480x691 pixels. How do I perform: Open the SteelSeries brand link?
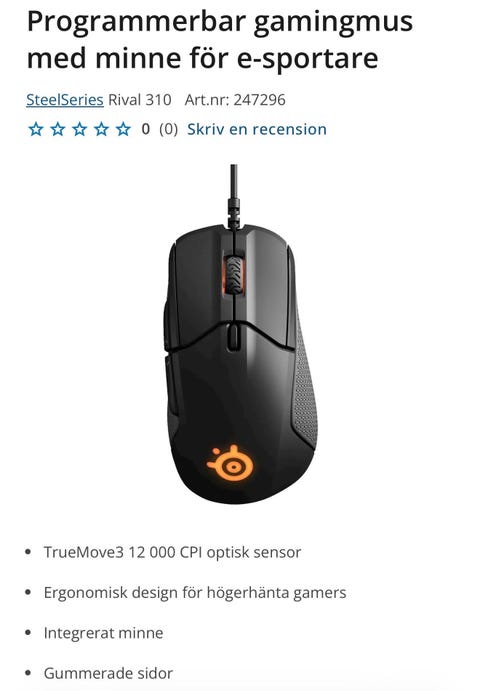(x=65, y=100)
